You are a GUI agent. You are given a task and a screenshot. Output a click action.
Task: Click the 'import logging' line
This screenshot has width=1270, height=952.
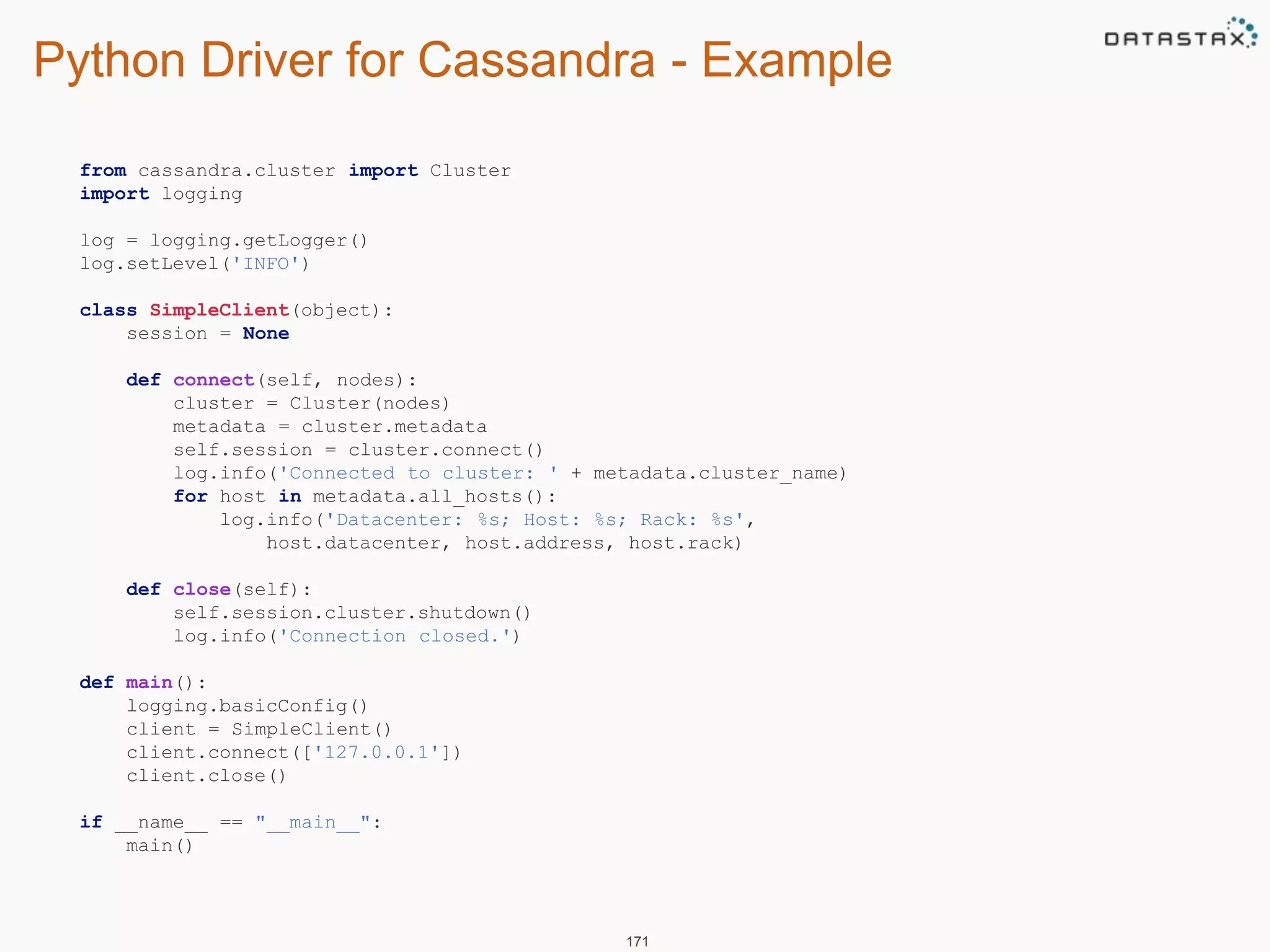coord(161,194)
